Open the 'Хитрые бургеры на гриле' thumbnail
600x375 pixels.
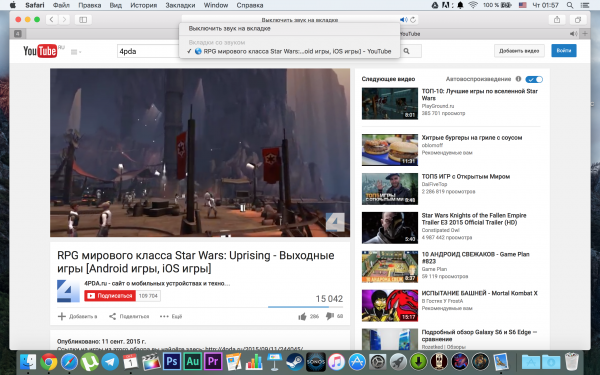(x=390, y=150)
